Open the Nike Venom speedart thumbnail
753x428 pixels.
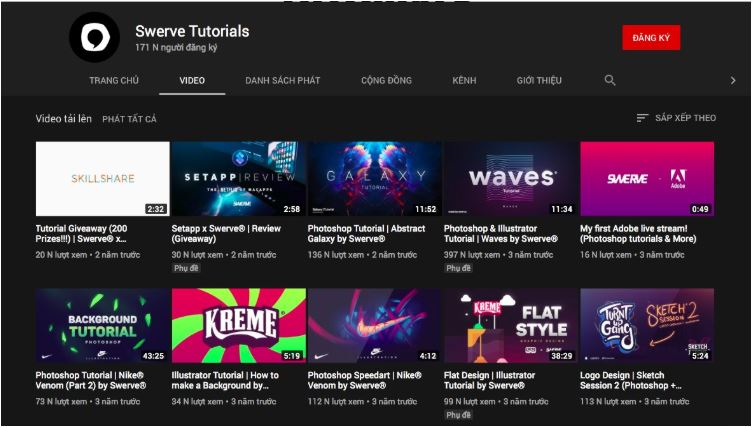[x=375, y=326]
